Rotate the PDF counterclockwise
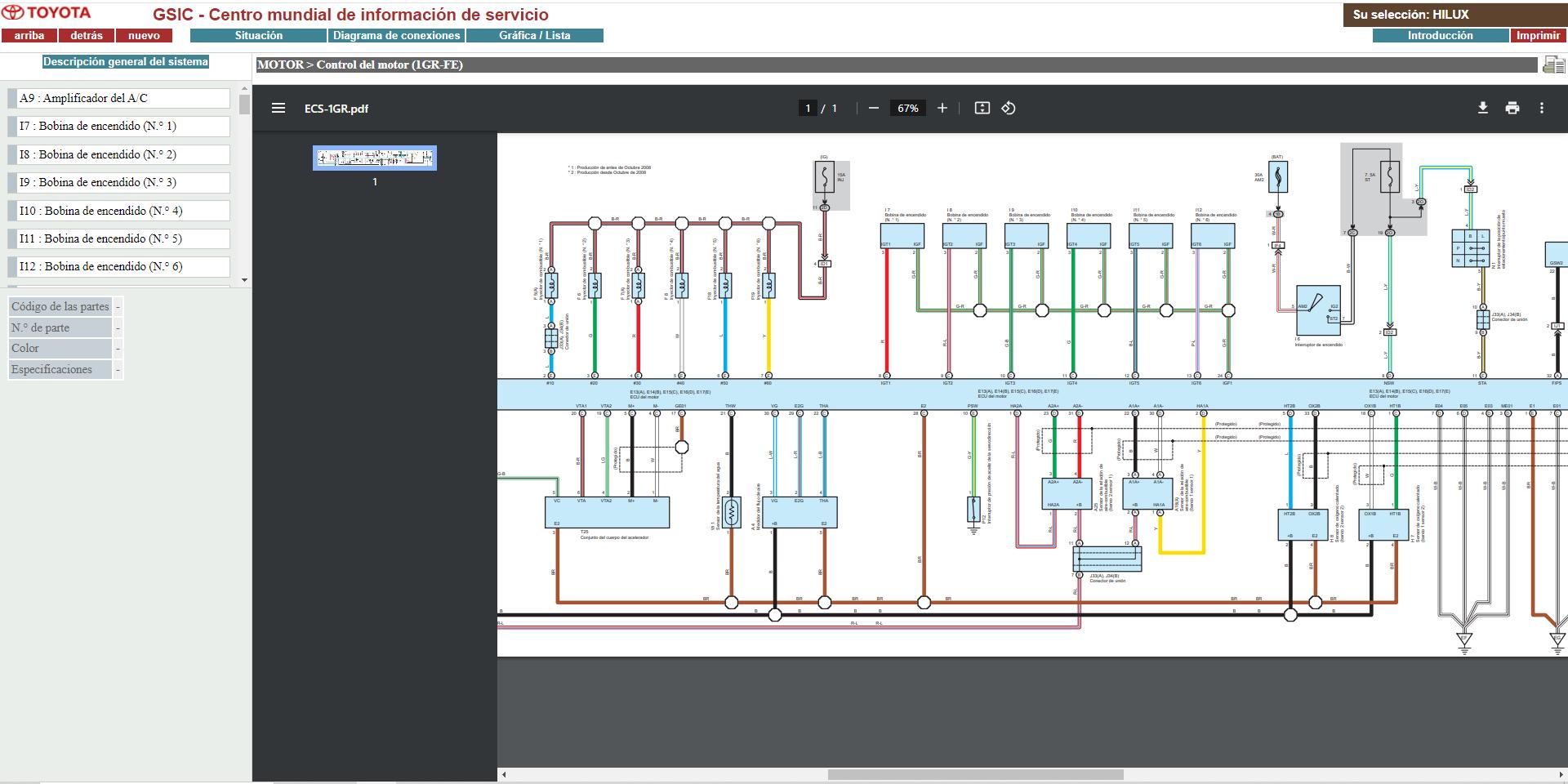Screen dimensions: 1568x784 click(x=1009, y=108)
